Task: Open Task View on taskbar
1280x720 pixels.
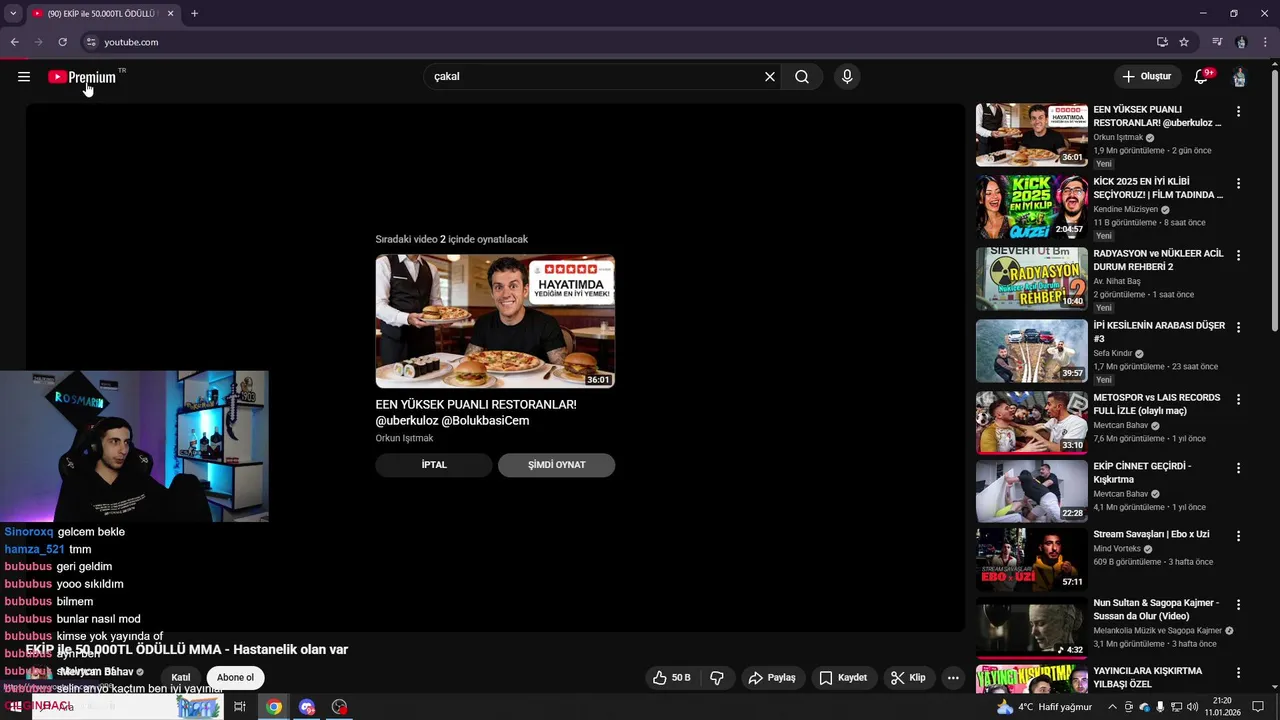Action: pyautogui.click(x=240, y=707)
